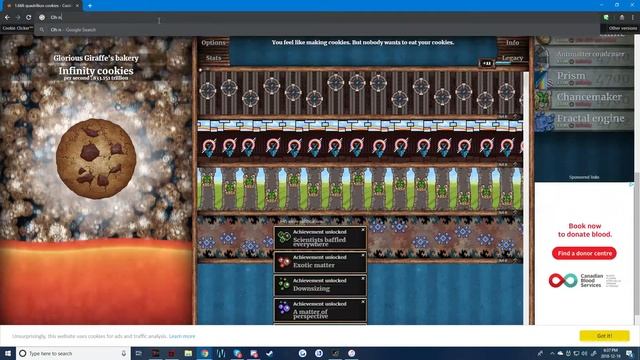Open the Info menu
The height and width of the screenshot is (360, 640).
(513, 42)
